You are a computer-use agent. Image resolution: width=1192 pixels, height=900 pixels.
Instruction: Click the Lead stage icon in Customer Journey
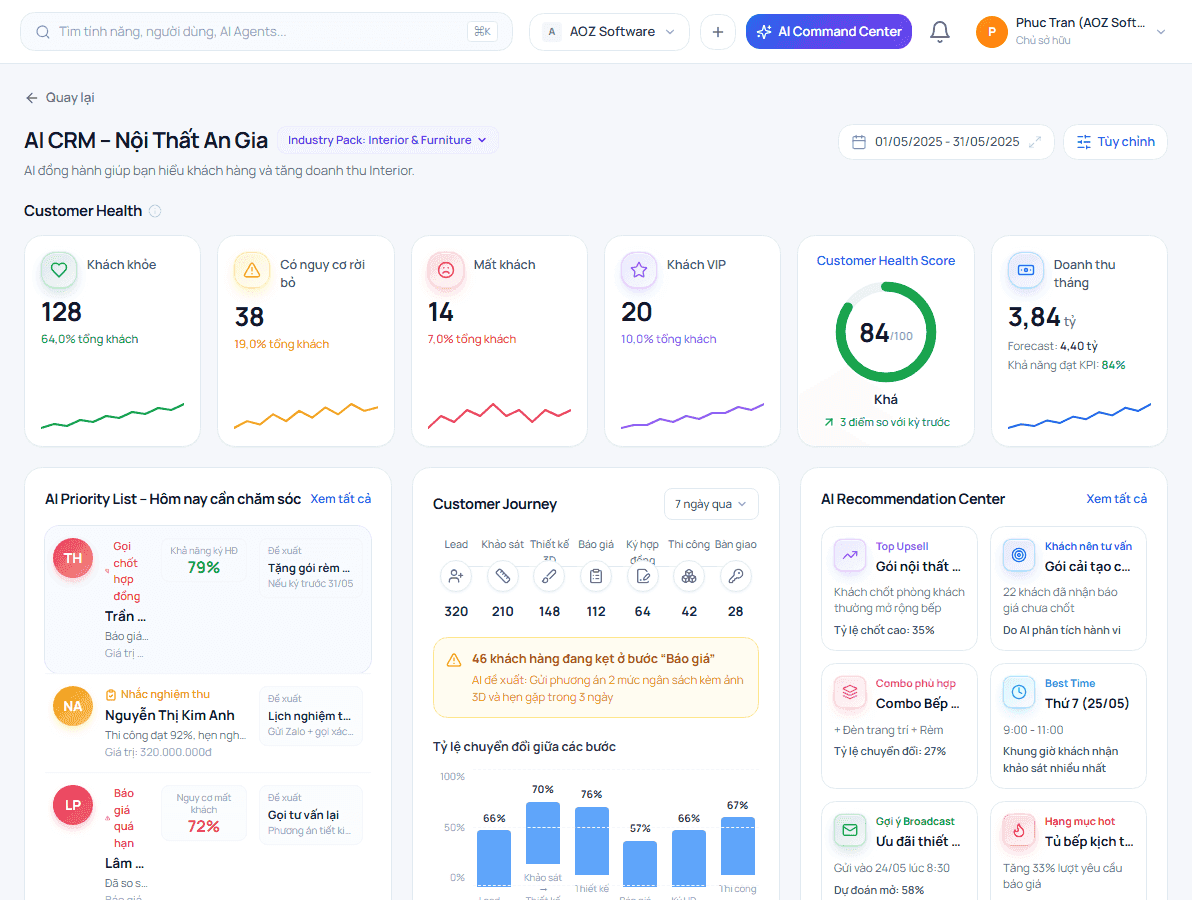click(x=456, y=576)
